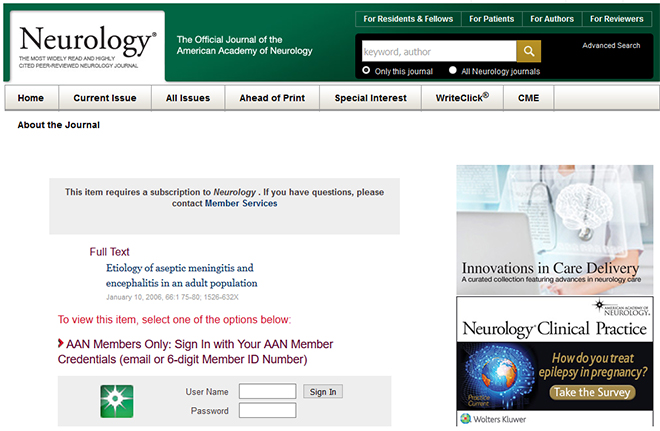Click the Innovations in Care Delivery banner

(x=555, y=230)
